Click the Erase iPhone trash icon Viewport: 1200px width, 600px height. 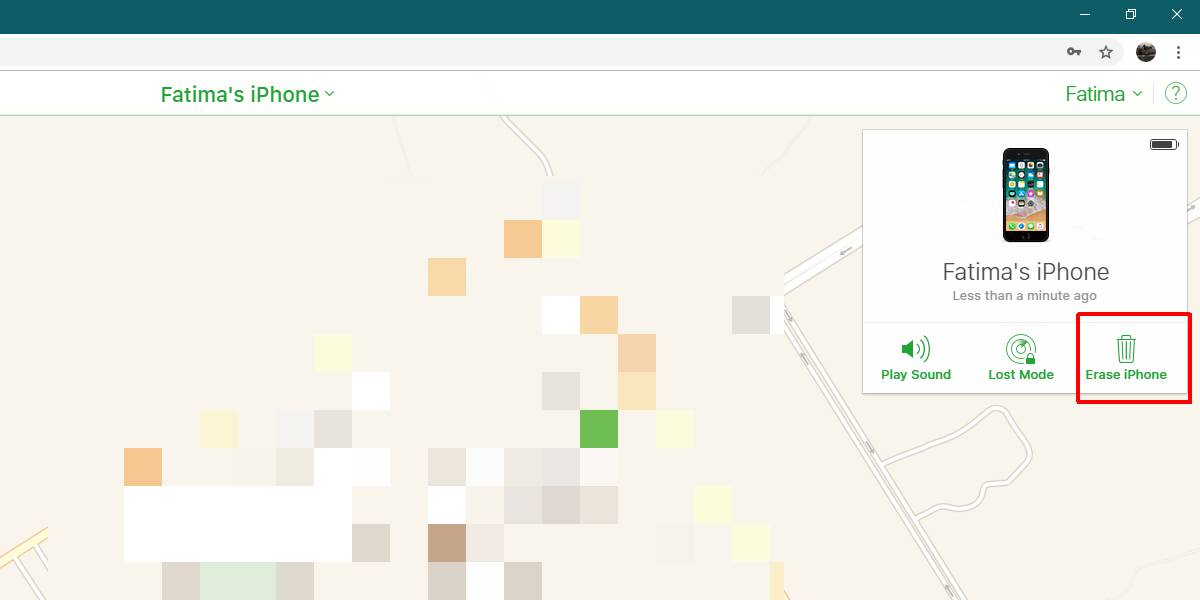1126,349
